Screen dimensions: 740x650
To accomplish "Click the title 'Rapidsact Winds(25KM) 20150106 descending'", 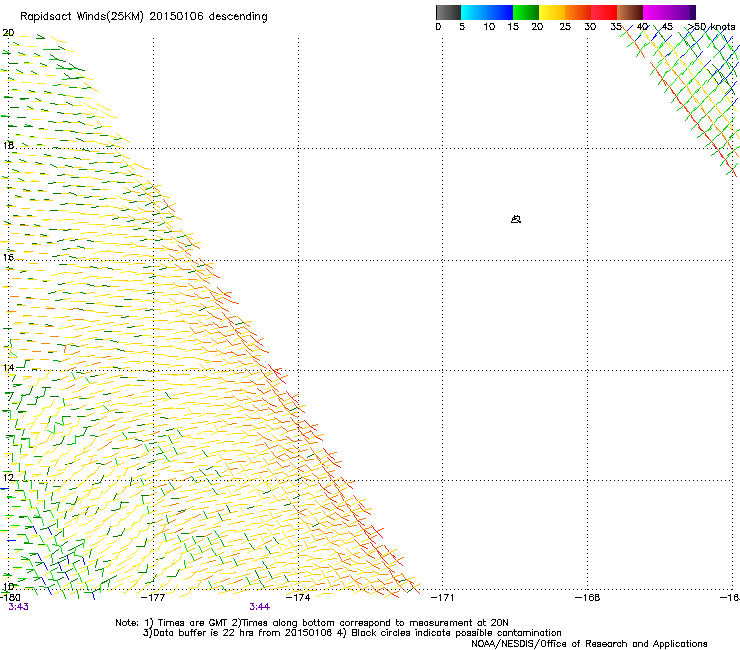I will click(143, 17).
